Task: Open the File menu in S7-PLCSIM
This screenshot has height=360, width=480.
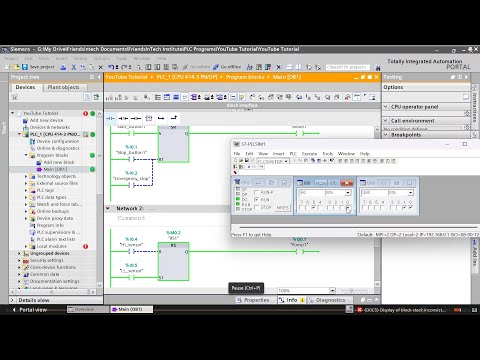Action: click(x=237, y=154)
